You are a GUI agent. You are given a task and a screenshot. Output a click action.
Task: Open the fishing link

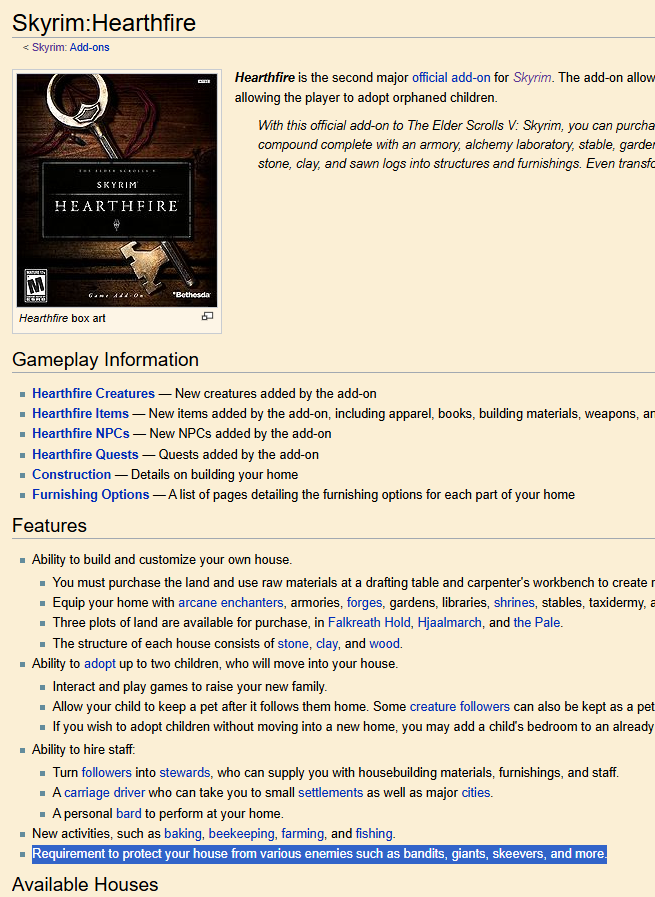pyautogui.click(x=374, y=834)
